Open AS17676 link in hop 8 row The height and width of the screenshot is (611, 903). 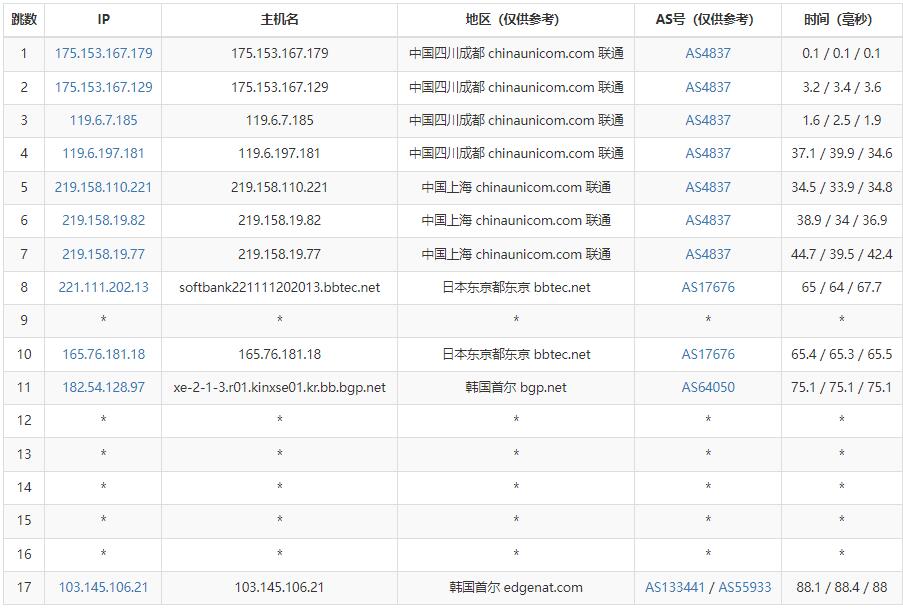tap(708, 287)
